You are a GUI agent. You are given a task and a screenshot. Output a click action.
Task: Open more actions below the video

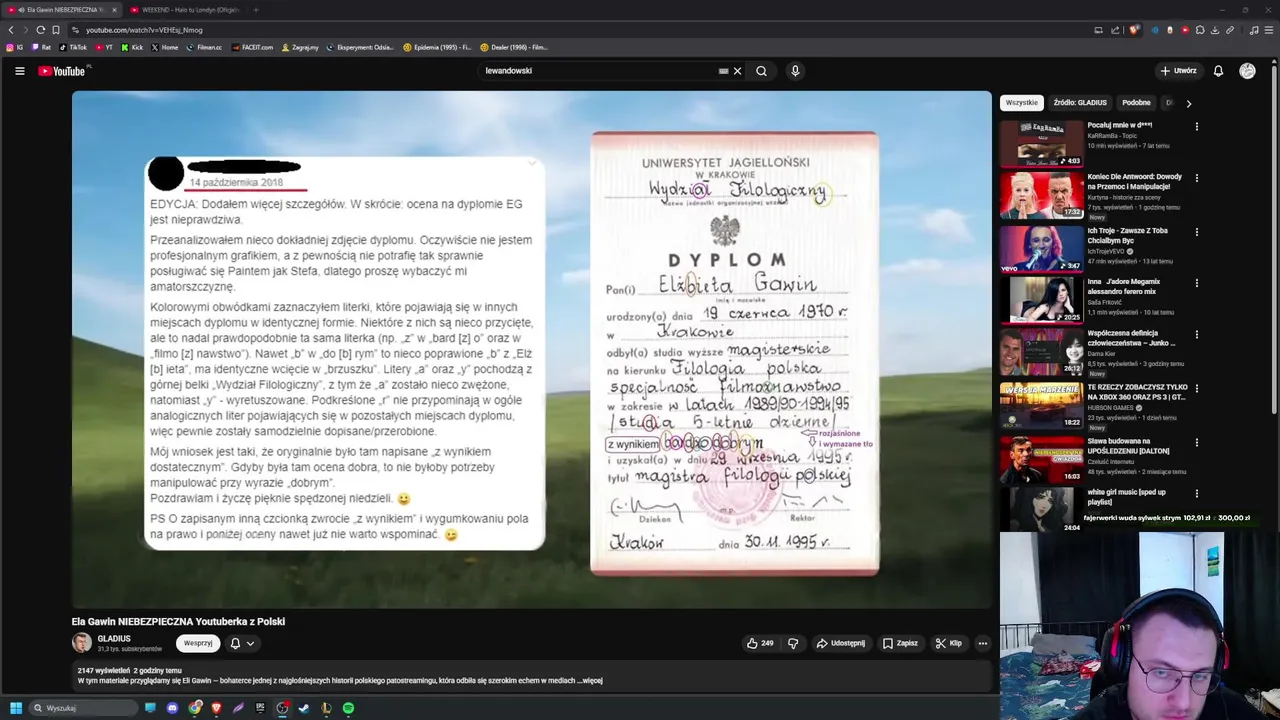[x=983, y=643]
